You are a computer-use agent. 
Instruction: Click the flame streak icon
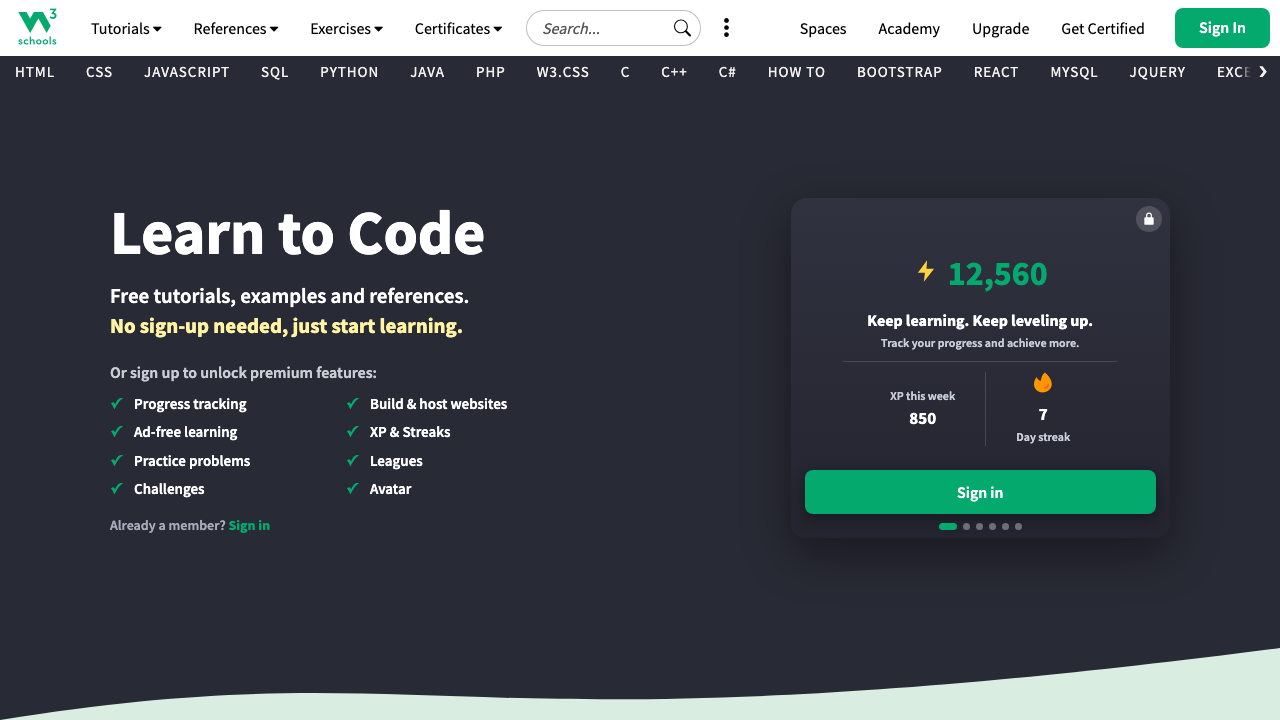1043,383
